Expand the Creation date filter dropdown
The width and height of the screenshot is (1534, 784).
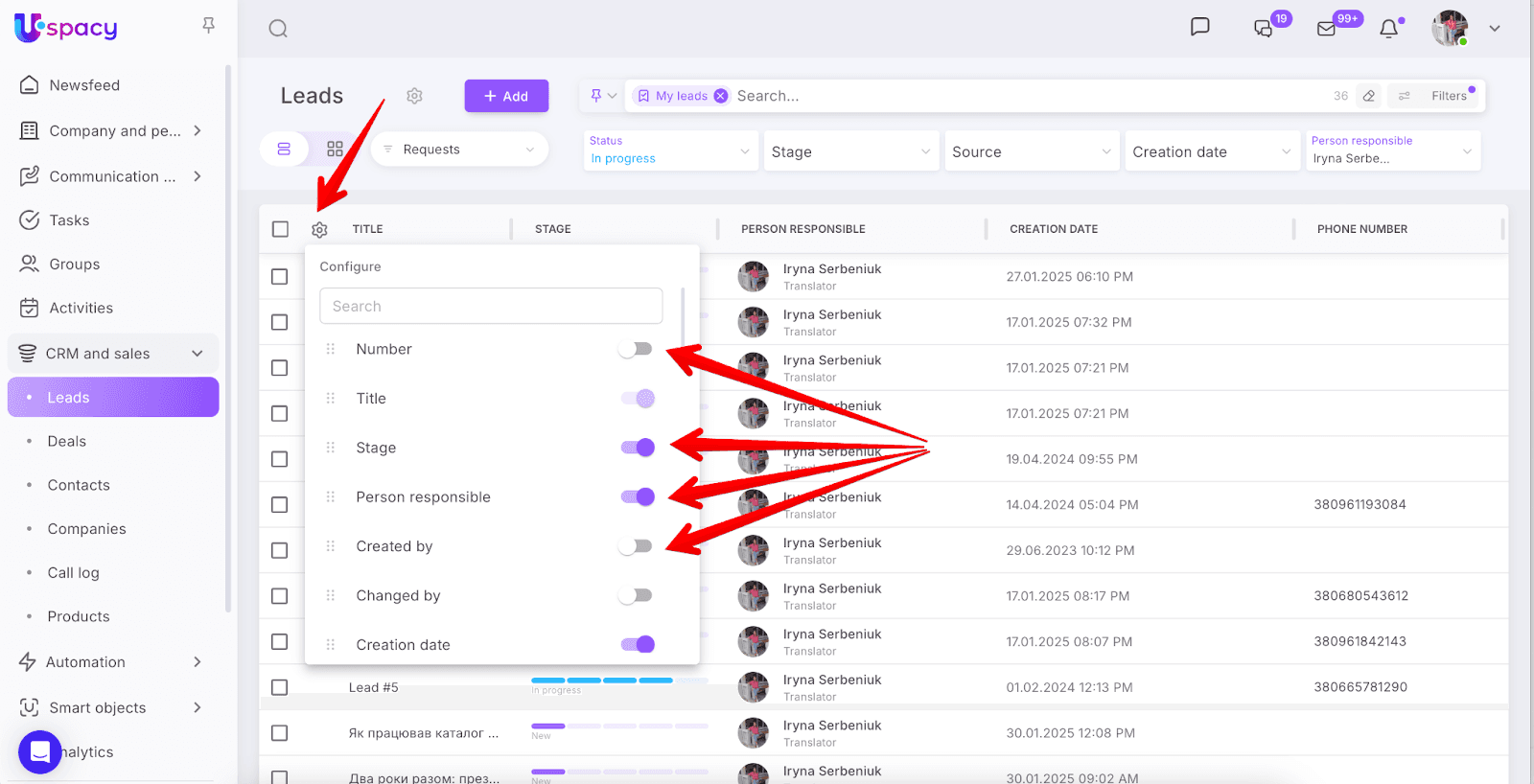click(x=1211, y=151)
